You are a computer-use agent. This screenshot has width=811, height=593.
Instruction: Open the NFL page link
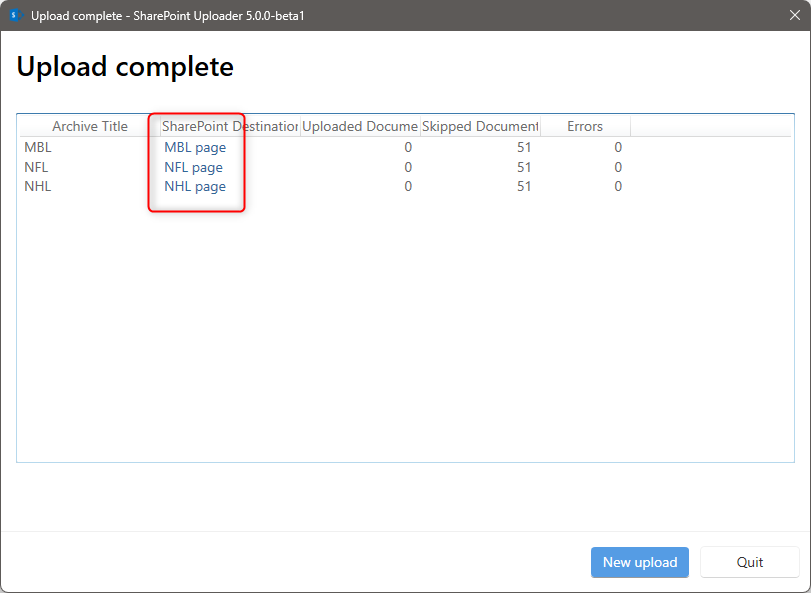[193, 167]
